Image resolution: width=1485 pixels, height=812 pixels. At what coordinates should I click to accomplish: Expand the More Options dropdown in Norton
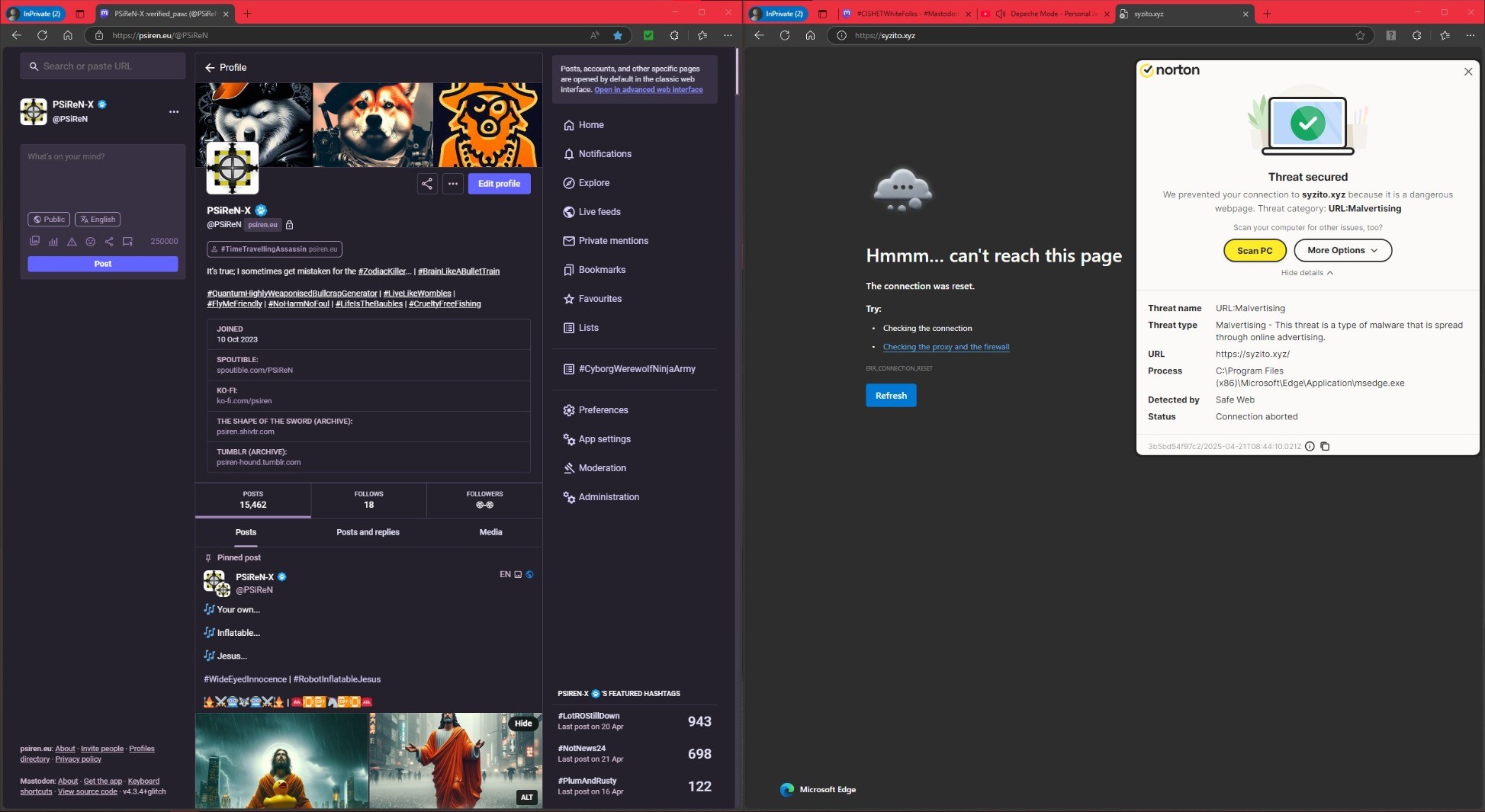click(1342, 250)
